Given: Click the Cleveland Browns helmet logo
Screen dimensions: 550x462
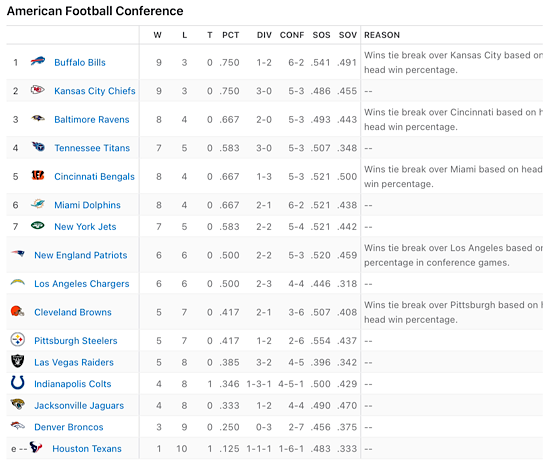Looking at the screenshot, I should click(17, 311).
